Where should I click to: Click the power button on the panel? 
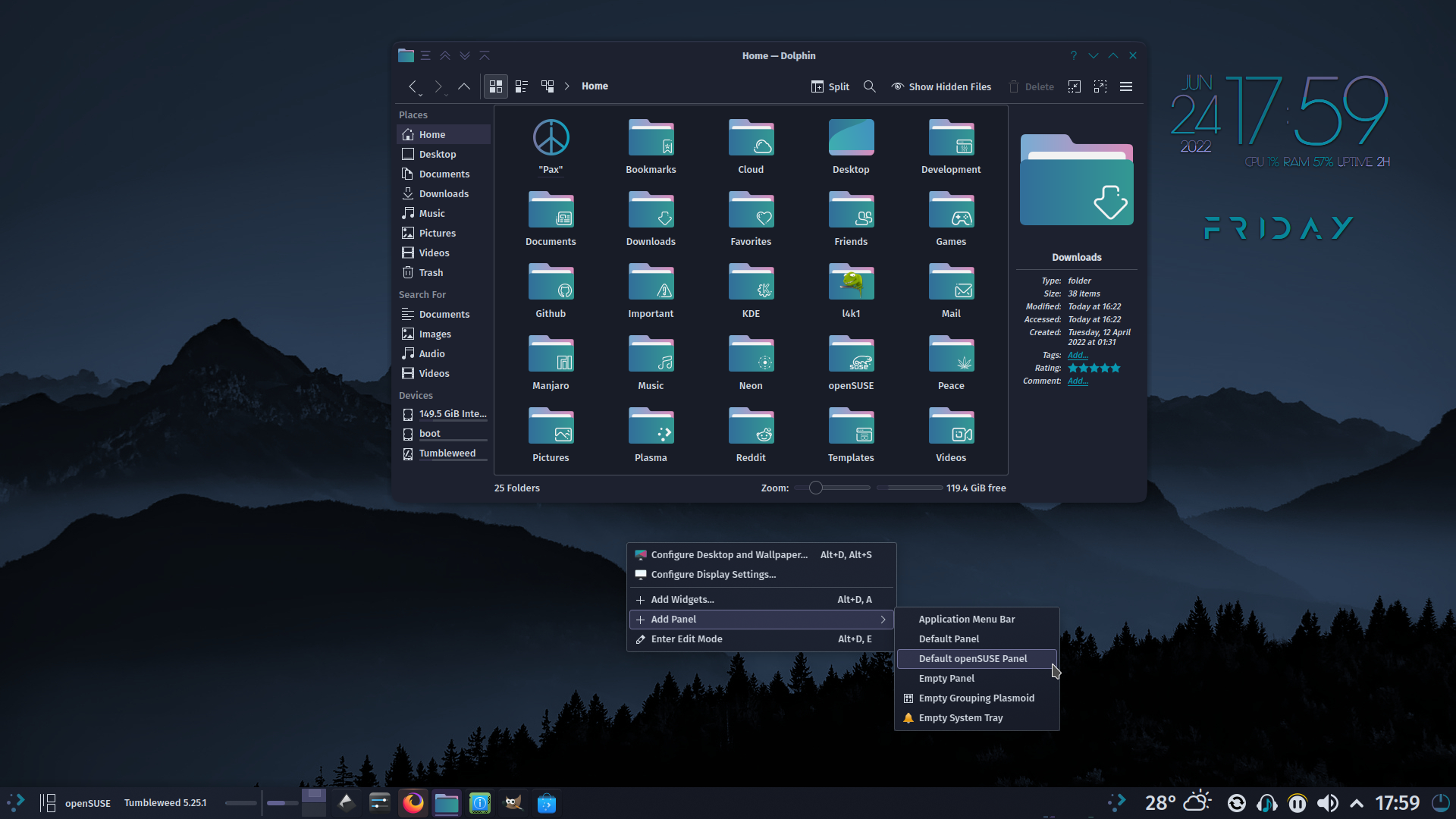point(1440,802)
